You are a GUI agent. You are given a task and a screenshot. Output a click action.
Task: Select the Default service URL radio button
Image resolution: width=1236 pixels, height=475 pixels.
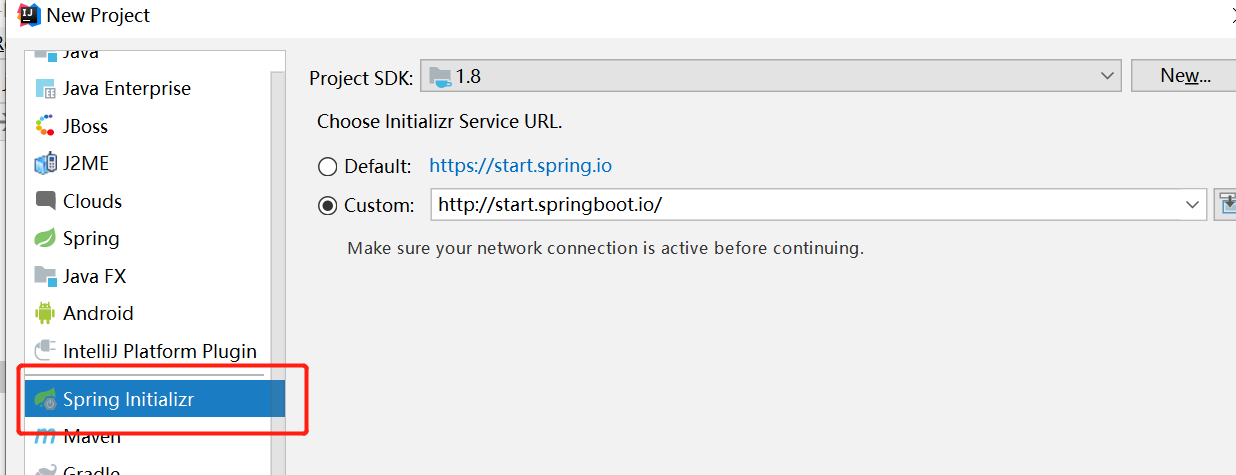click(327, 166)
